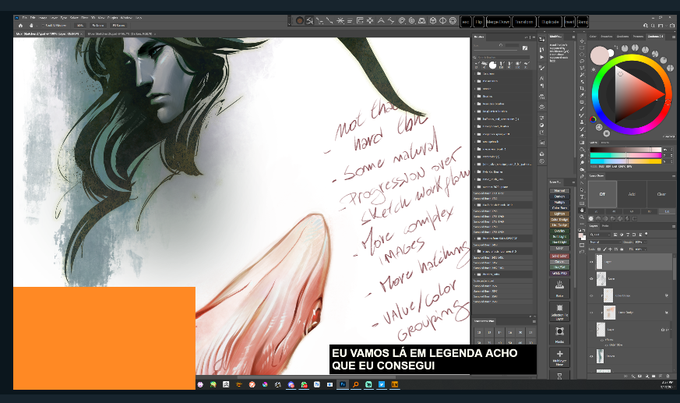Select the Clone Stamp tool

[582, 122]
